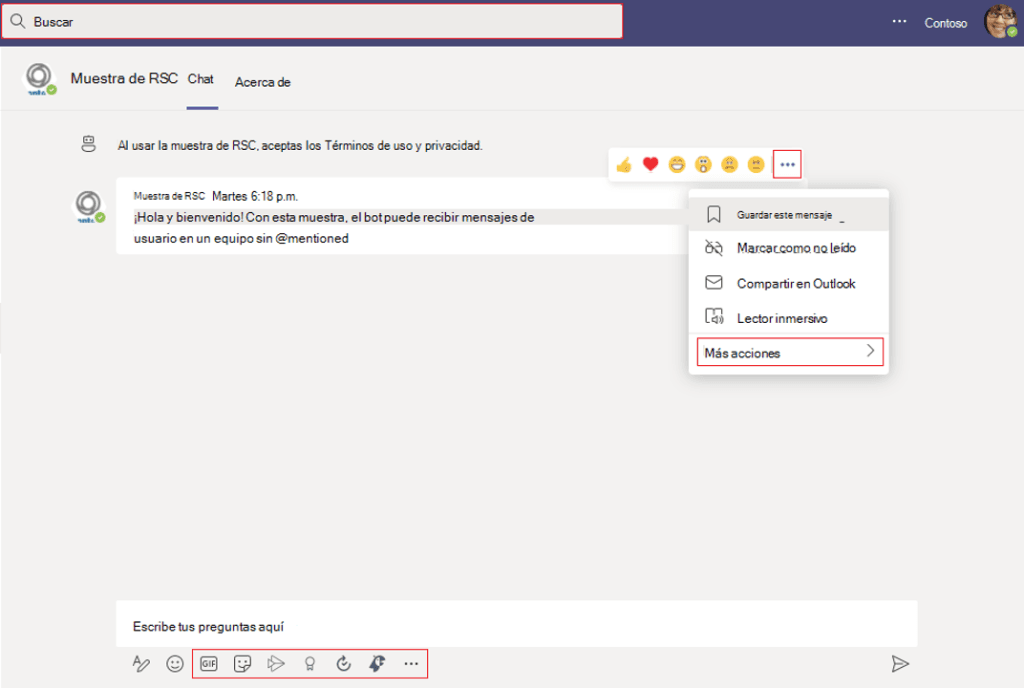Screen dimensions: 1024x688
Task: Open the emoji picker
Action: pos(174,664)
